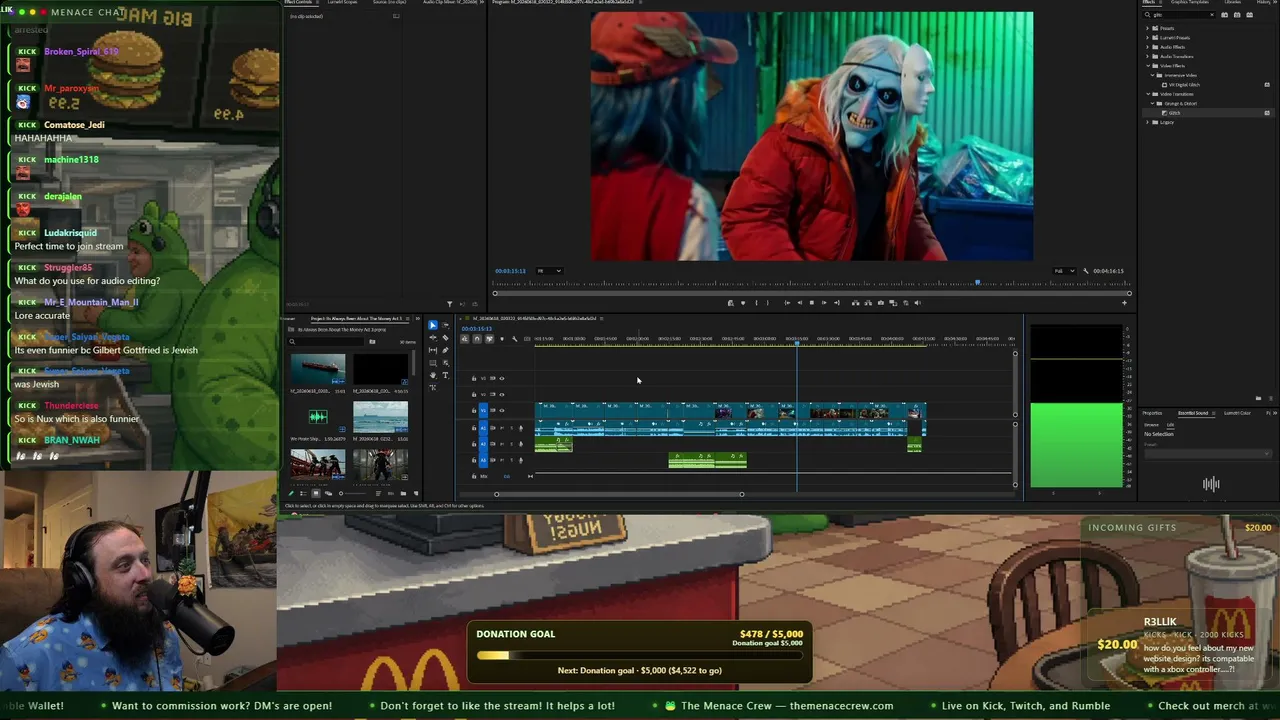The image size is (1280, 720).
Task: Switch to the Lumetri Scopes tab
Action: click(x=343, y=3)
